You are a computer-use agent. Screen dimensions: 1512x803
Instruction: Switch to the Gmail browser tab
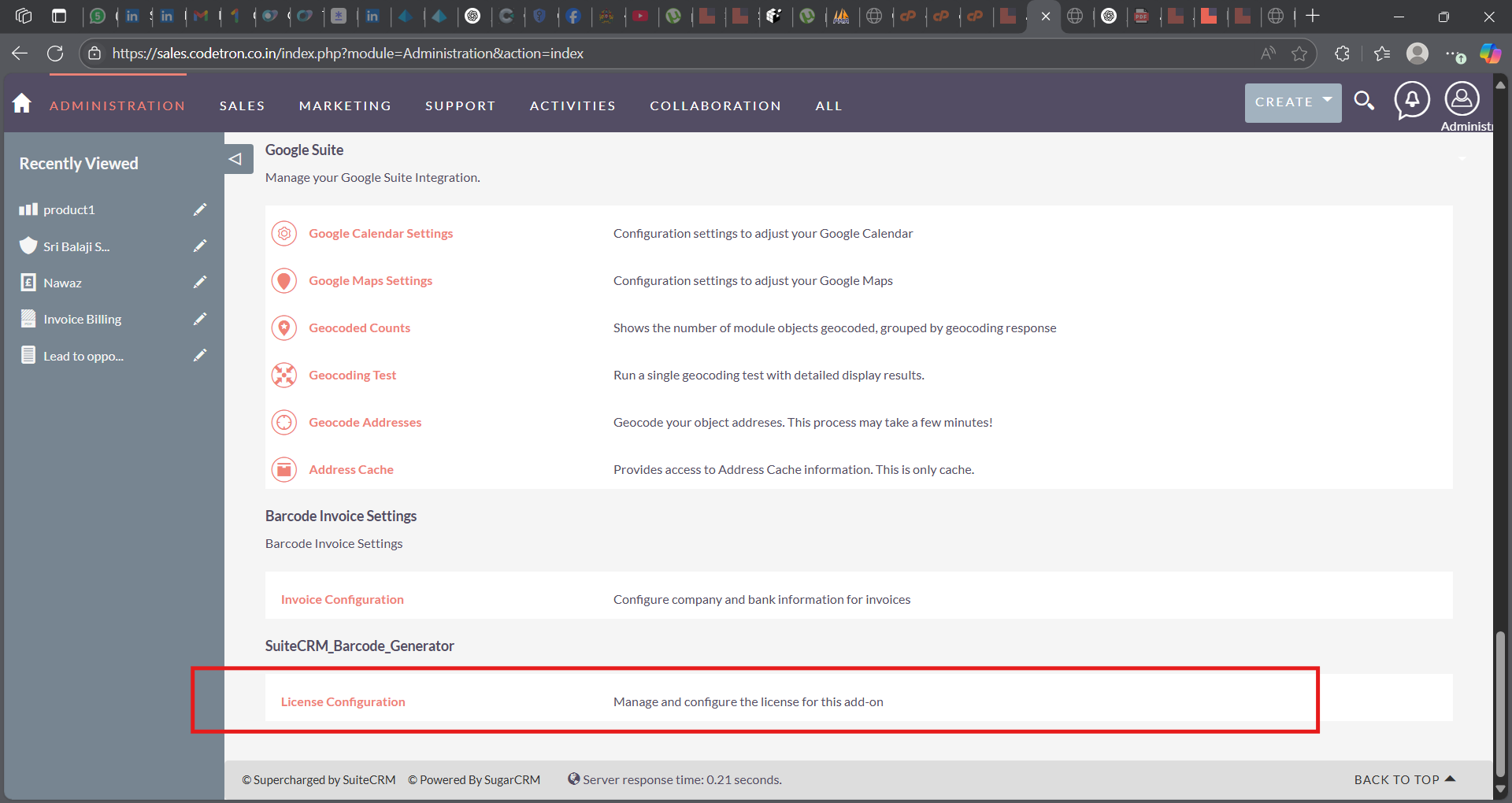202,16
